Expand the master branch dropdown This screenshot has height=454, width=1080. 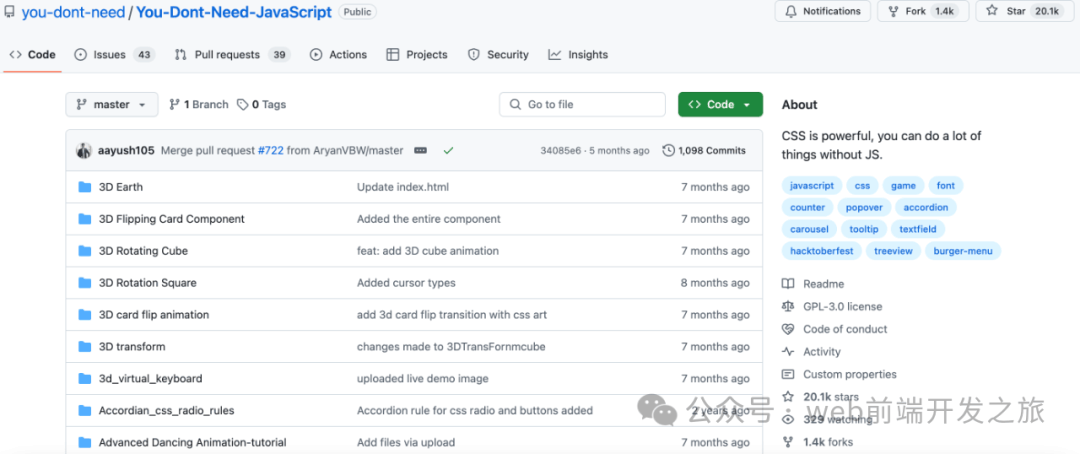pos(112,105)
